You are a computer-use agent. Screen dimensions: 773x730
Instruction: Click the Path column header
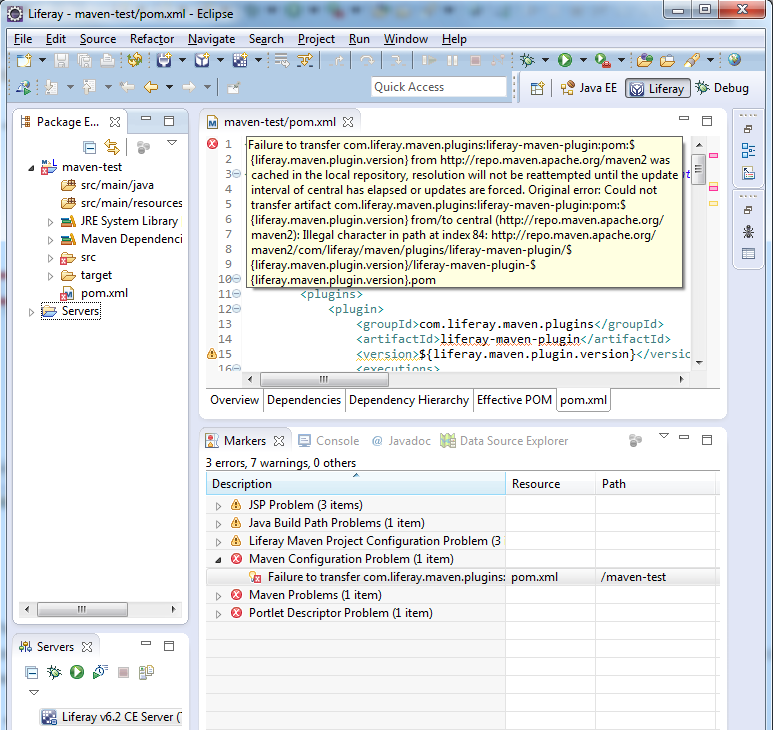pos(655,484)
